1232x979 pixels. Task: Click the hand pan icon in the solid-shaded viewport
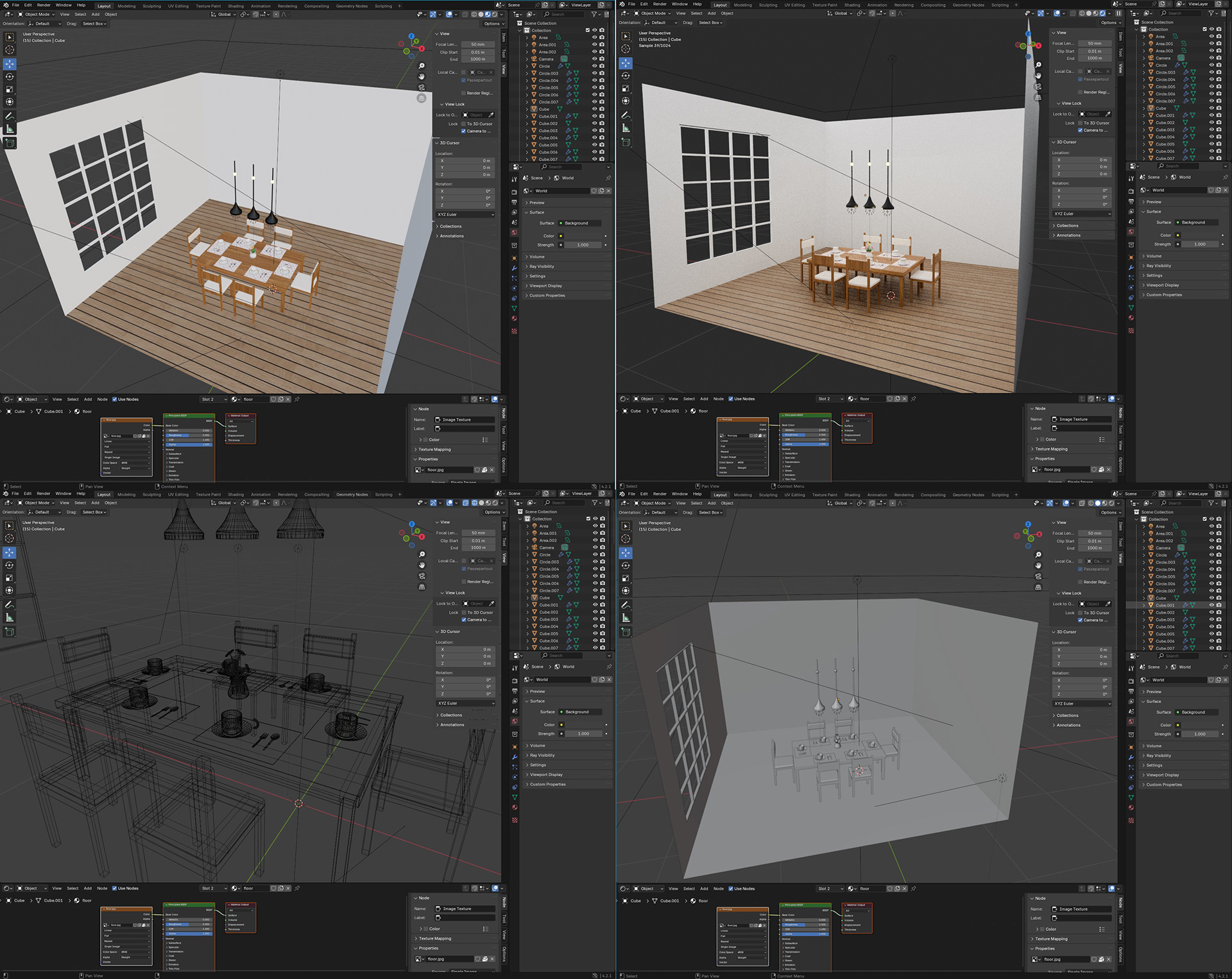tap(1038, 565)
